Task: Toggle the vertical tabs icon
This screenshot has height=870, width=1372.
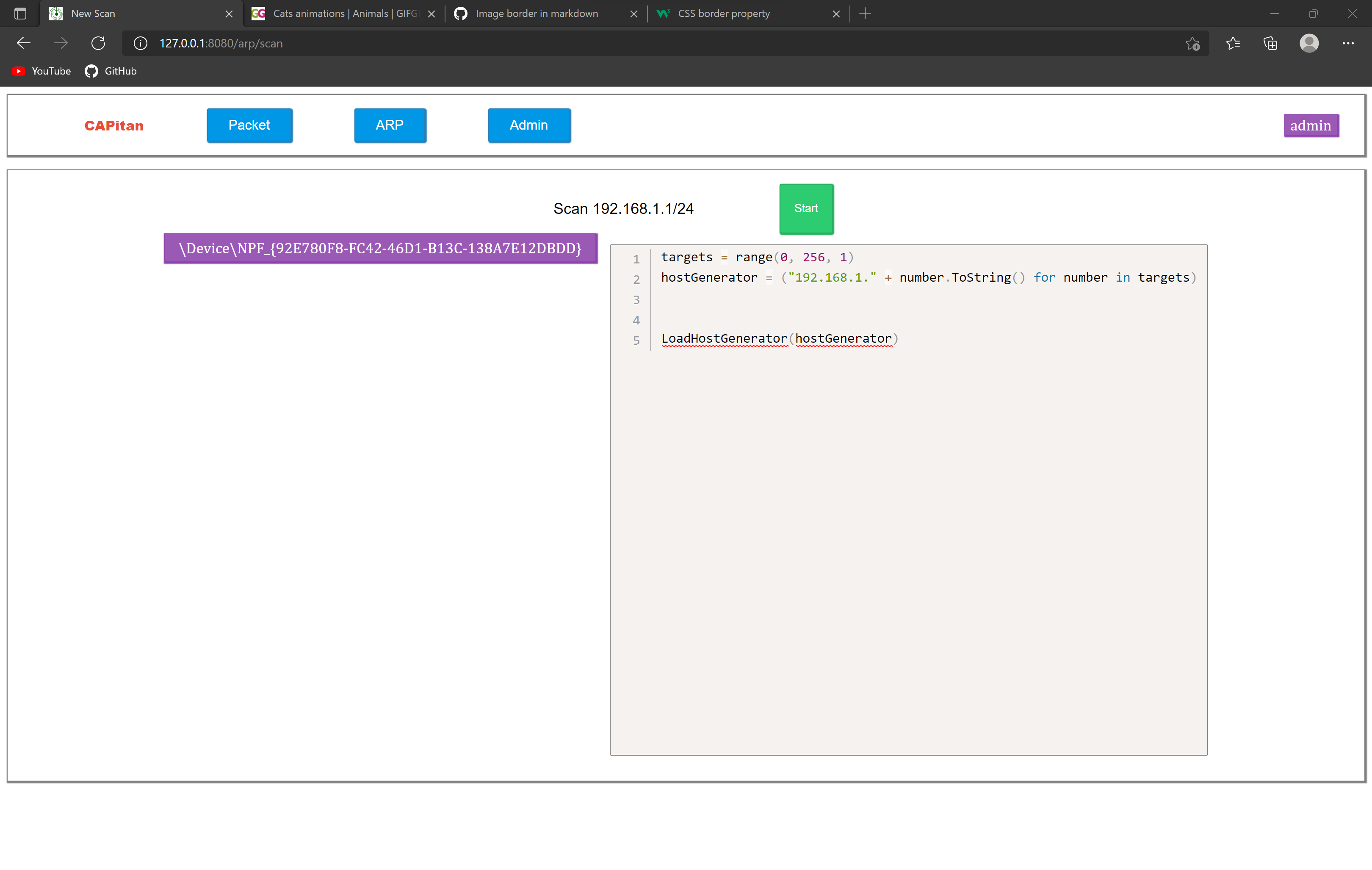Action: pos(20,14)
